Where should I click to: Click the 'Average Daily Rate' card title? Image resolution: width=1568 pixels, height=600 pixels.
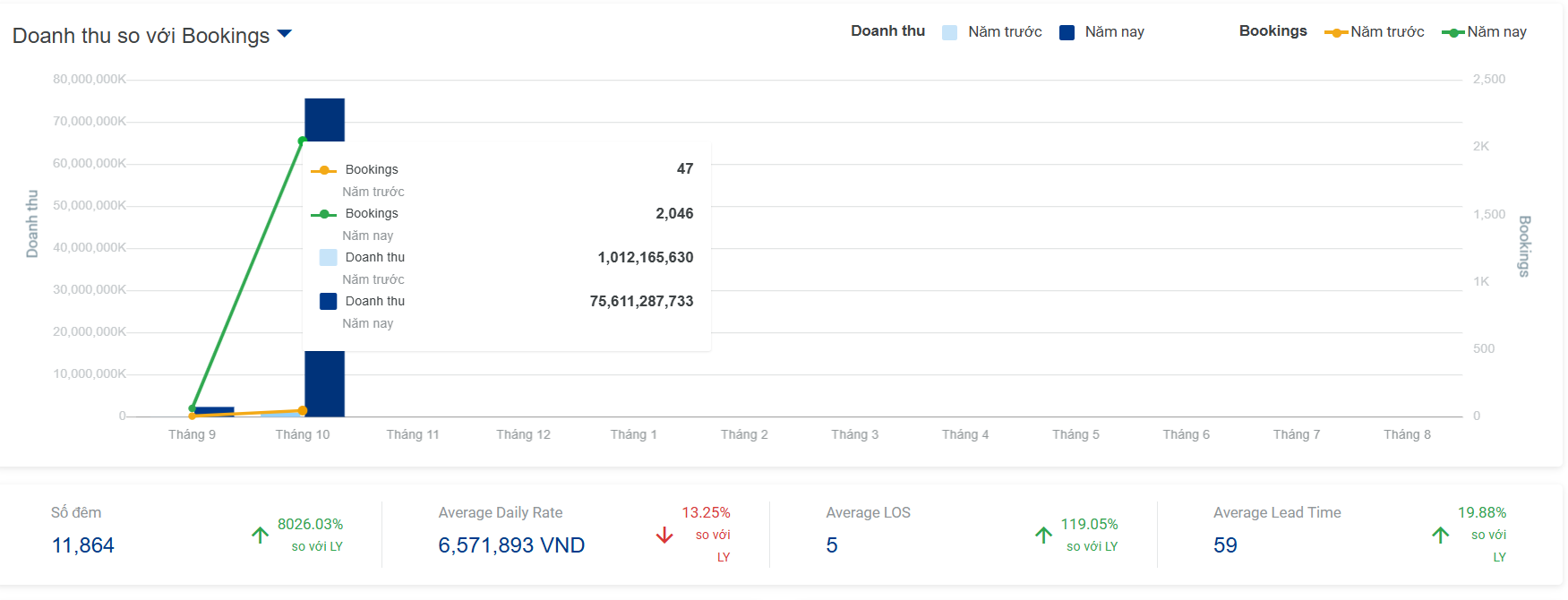click(501, 512)
